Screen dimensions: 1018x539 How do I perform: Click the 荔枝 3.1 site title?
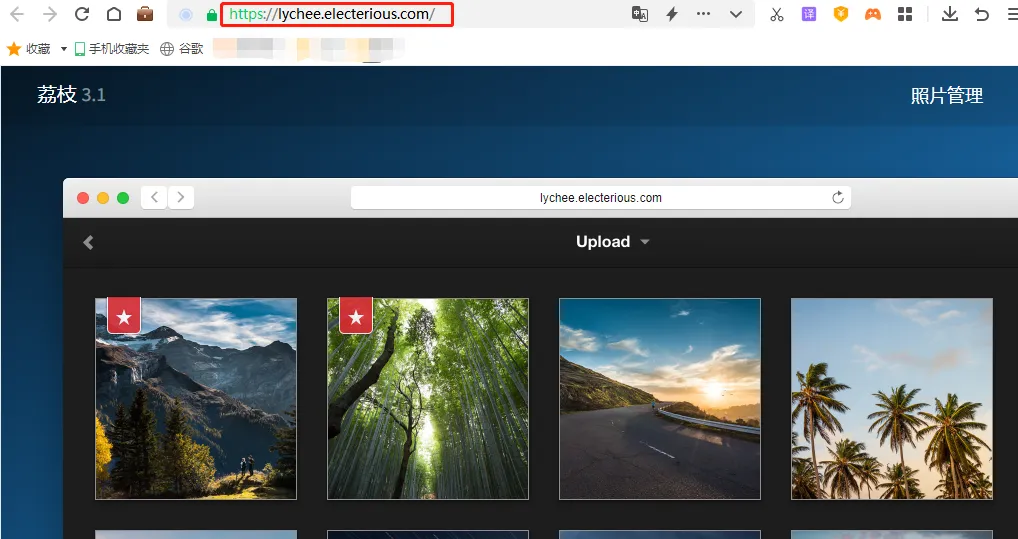(71, 95)
